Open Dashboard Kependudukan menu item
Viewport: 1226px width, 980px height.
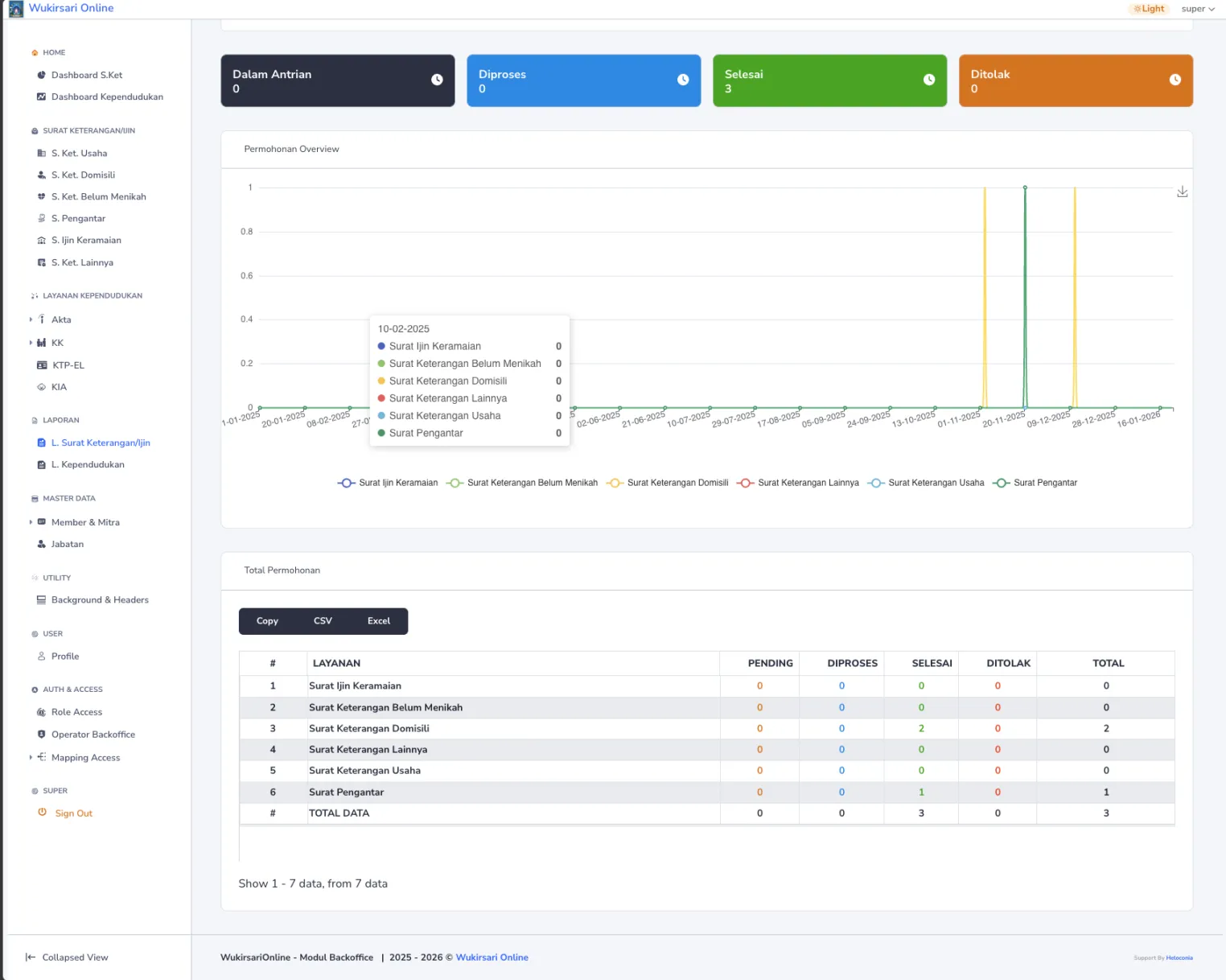(107, 97)
